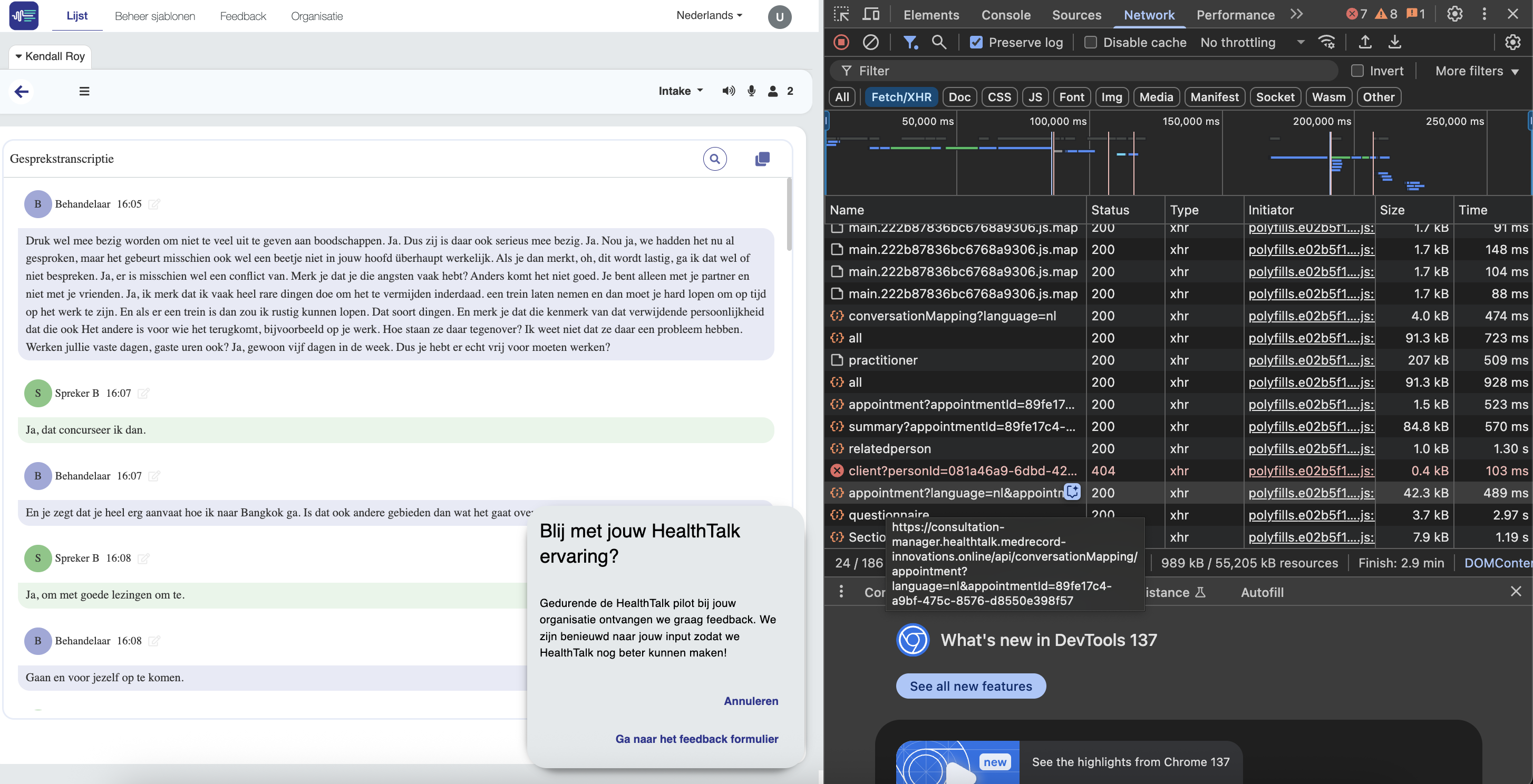The height and width of the screenshot is (784, 1533).
Task: Click the speaker volume icon
Action: click(728, 91)
